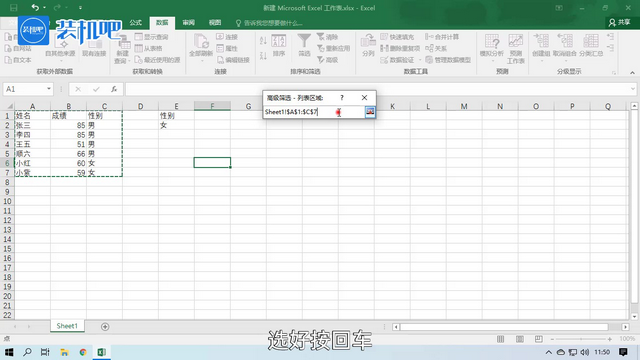Click the collapse dialog range selector button
The width and height of the screenshot is (640, 360).
(x=370, y=112)
